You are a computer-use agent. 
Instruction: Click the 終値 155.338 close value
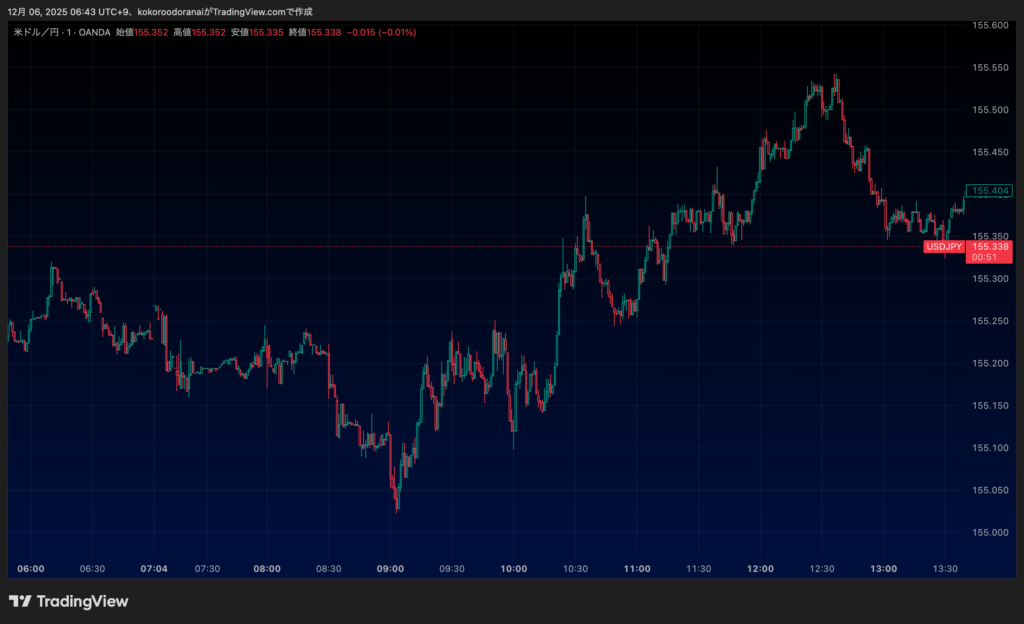313,32
